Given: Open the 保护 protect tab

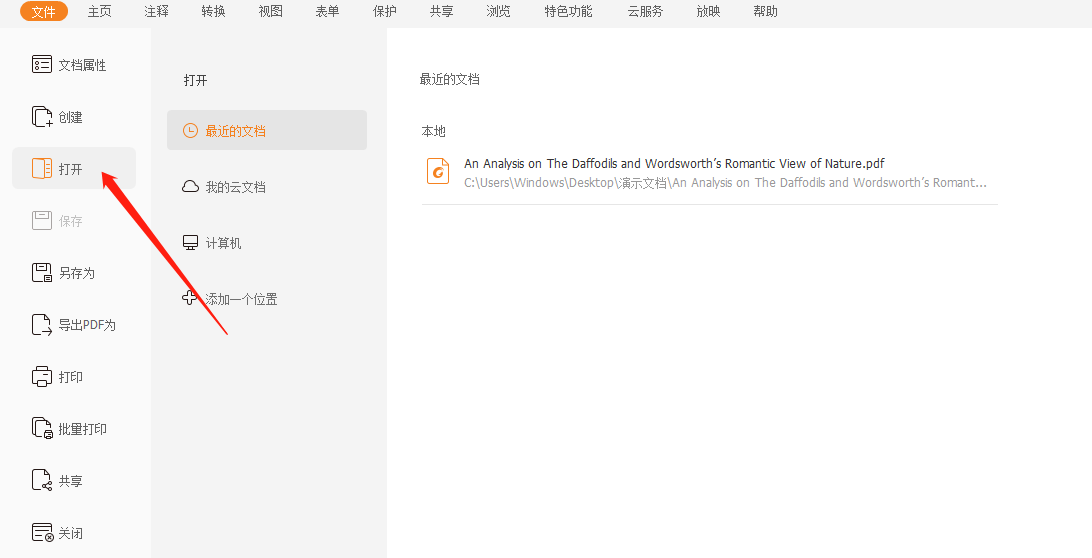Looking at the screenshot, I should (x=384, y=12).
